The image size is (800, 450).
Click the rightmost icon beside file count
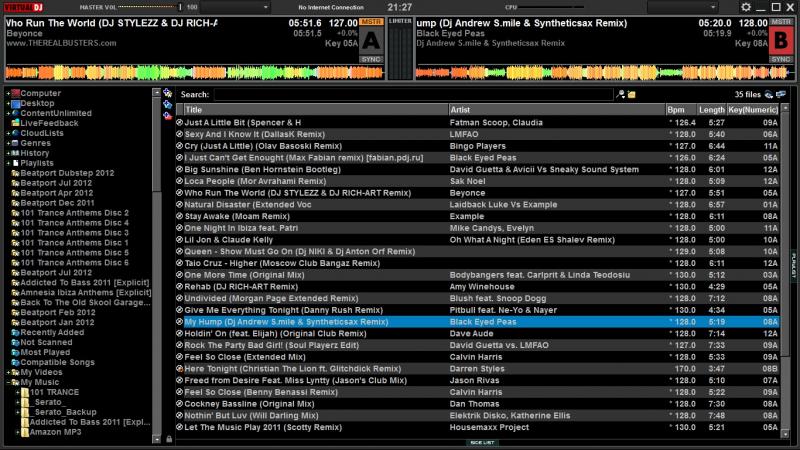pyautogui.click(x=781, y=94)
